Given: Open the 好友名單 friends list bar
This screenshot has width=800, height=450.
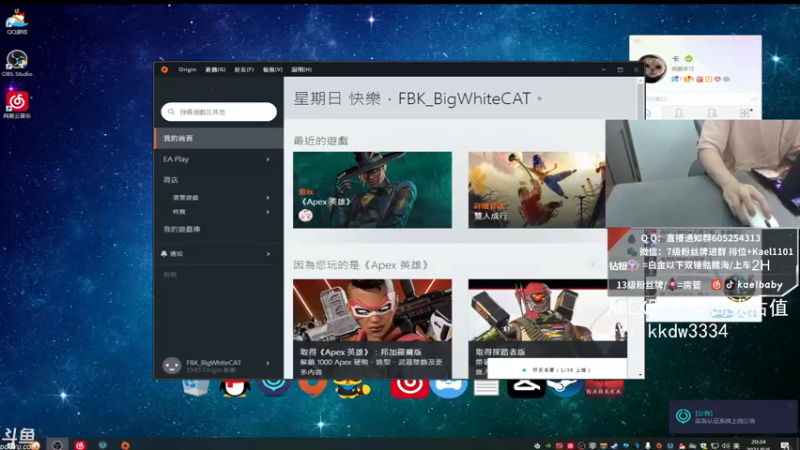Looking at the screenshot, I should [557, 369].
